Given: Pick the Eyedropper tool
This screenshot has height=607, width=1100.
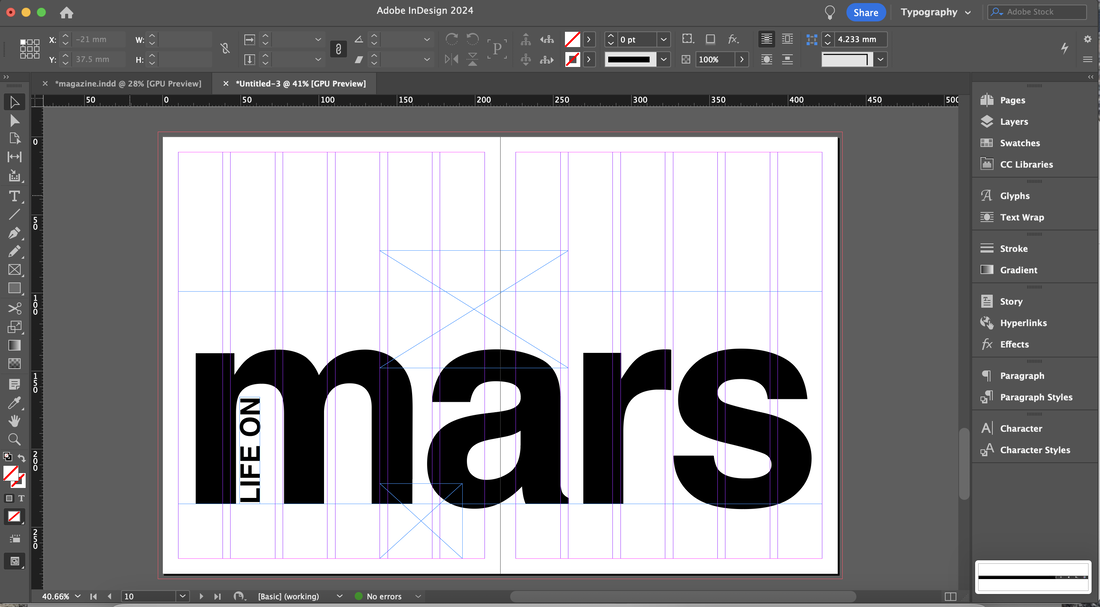Looking at the screenshot, I should 14,403.
